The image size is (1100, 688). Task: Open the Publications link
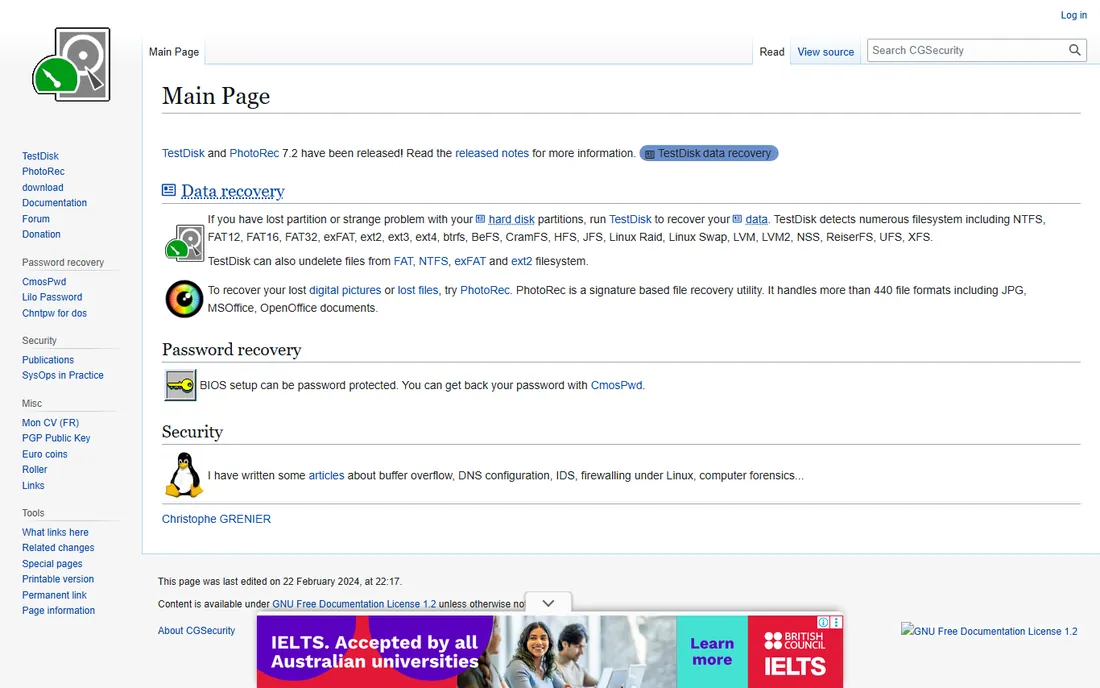point(48,360)
